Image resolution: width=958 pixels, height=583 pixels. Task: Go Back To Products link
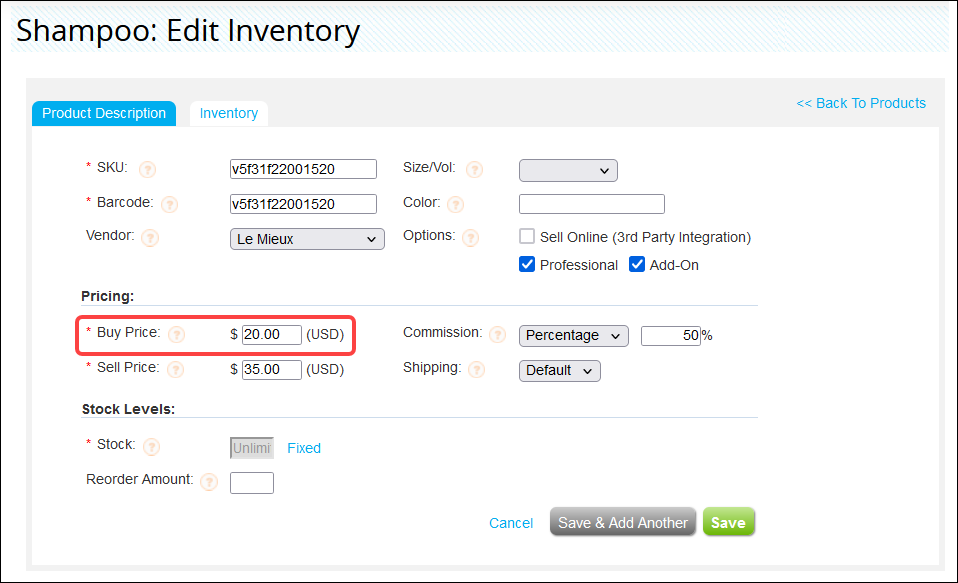pos(861,103)
